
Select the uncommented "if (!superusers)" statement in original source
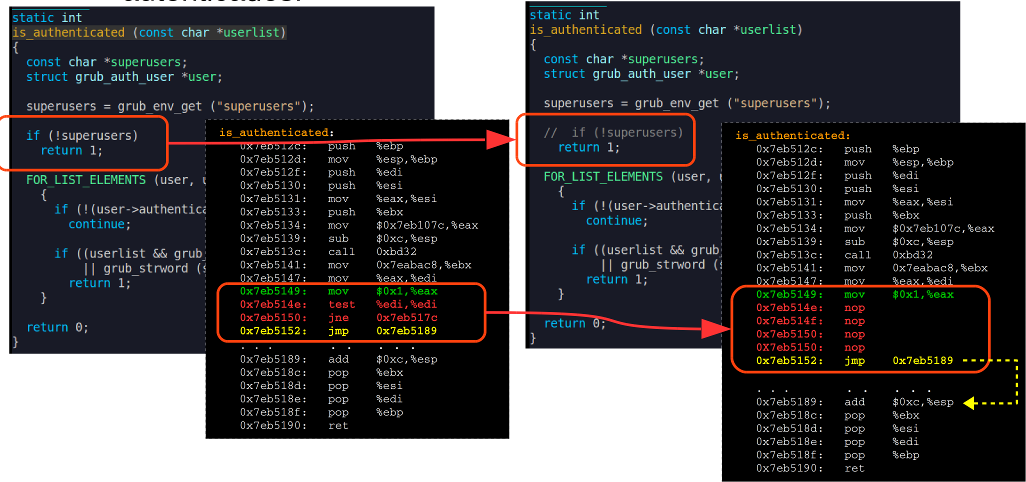(82, 135)
